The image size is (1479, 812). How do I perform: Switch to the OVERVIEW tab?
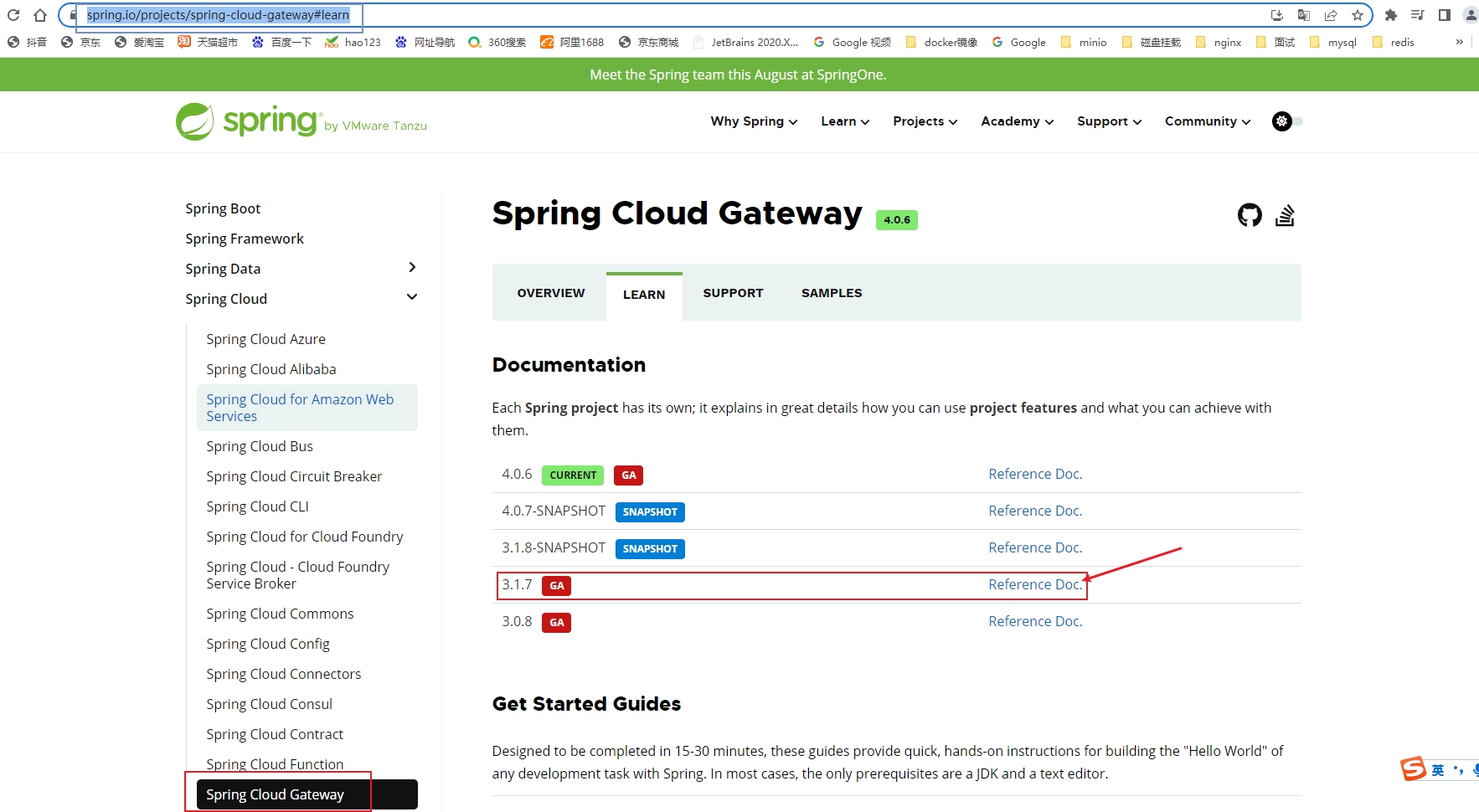click(551, 293)
